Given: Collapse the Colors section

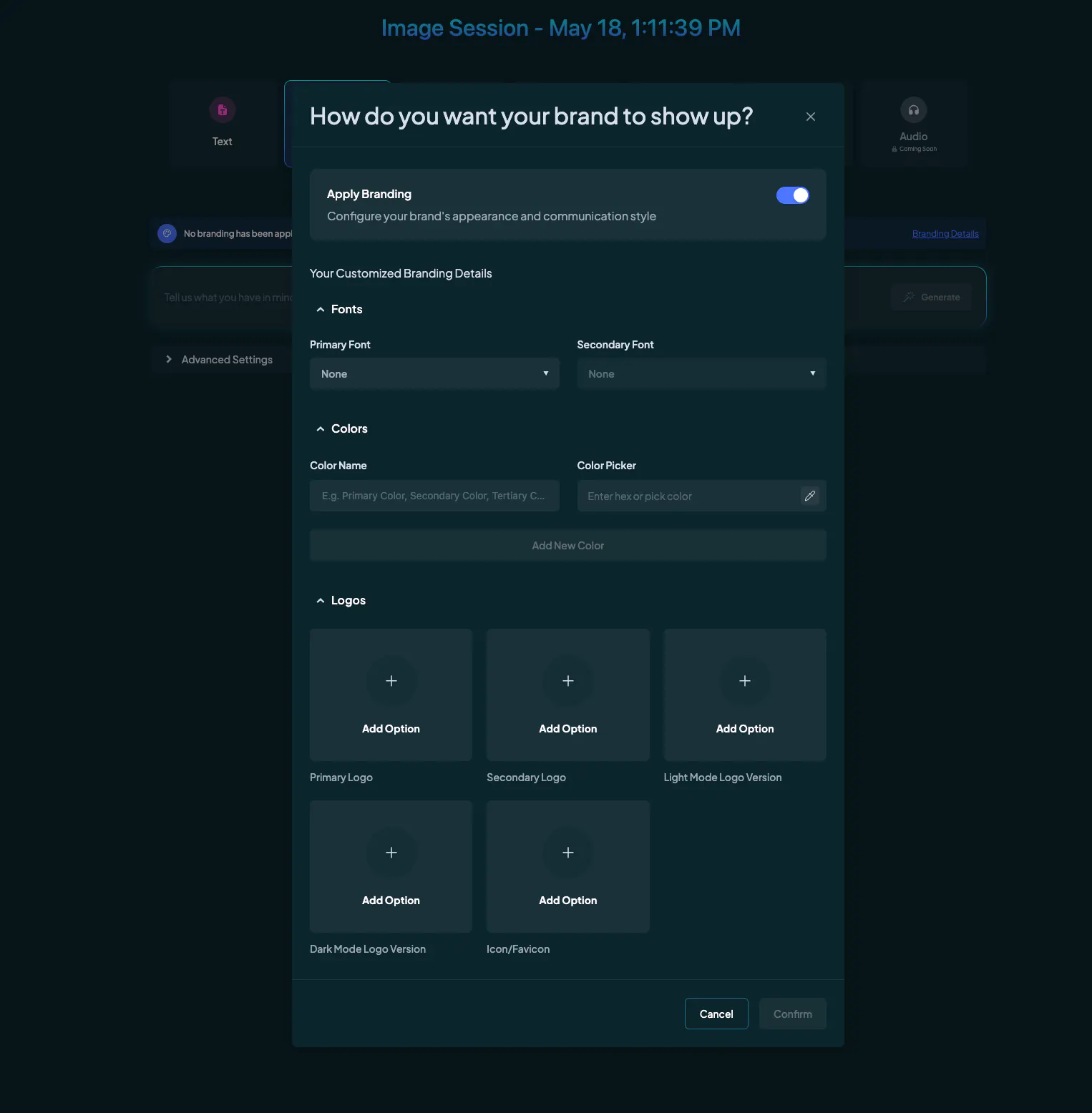Looking at the screenshot, I should click(x=321, y=429).
